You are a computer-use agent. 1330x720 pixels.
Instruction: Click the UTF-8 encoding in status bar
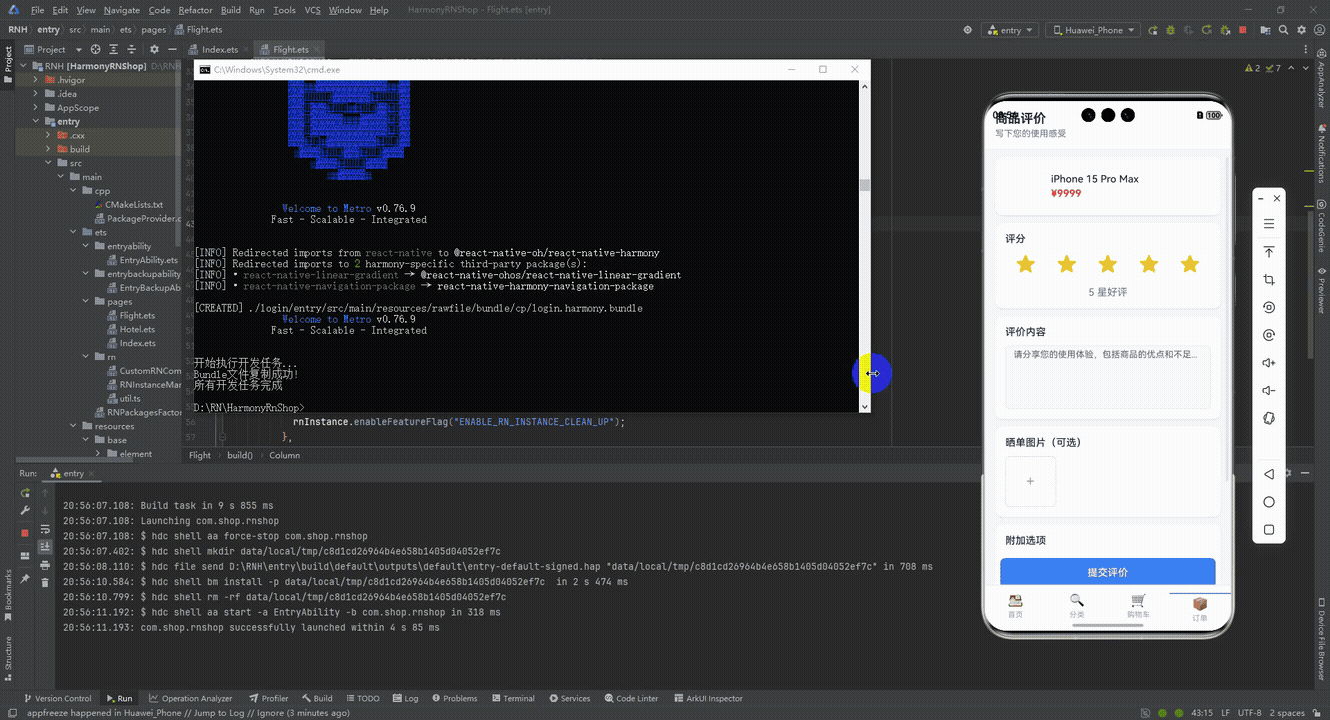coord(1249,713)
